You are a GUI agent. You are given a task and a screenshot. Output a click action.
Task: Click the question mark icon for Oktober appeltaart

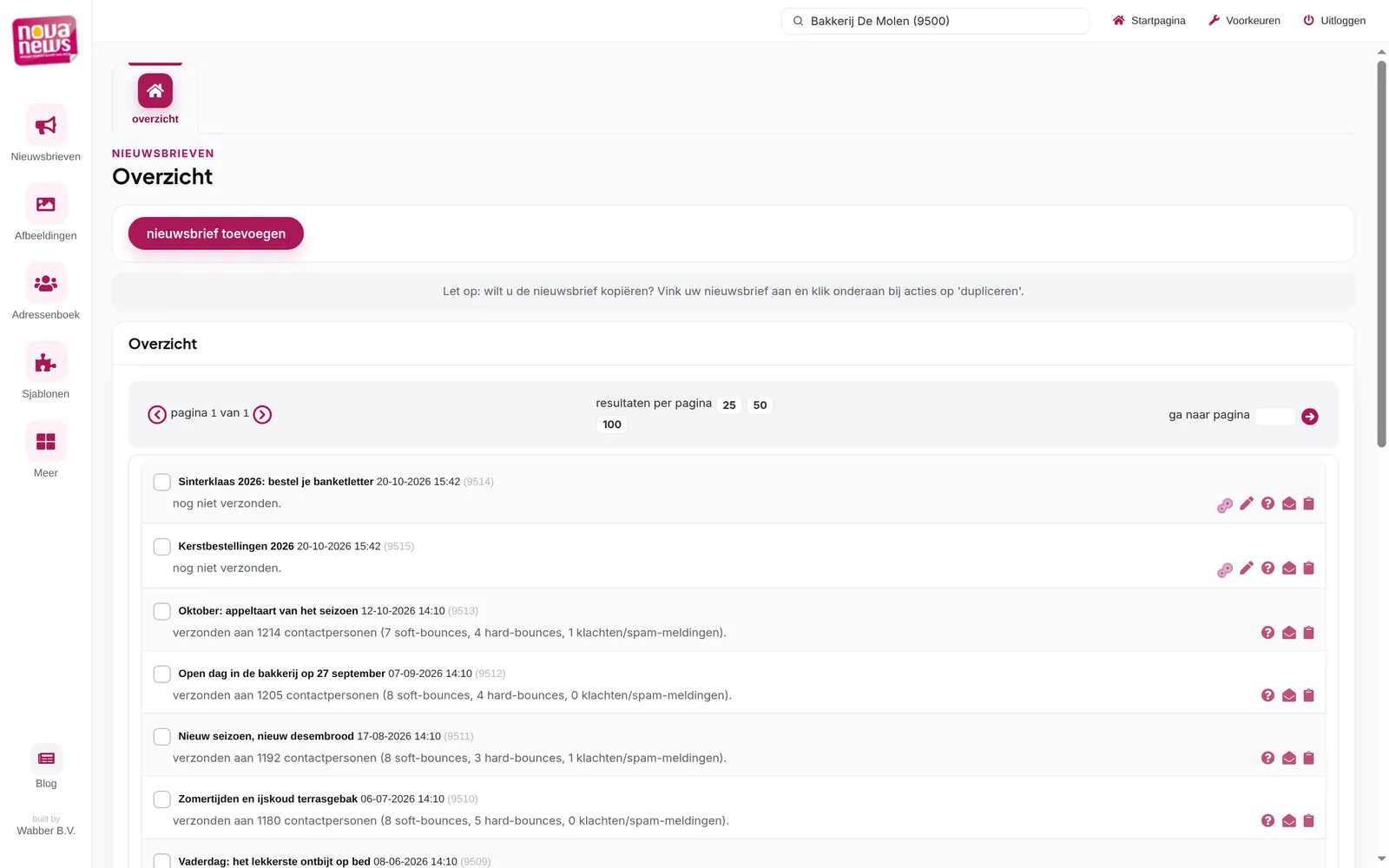tap(1267, 633)
